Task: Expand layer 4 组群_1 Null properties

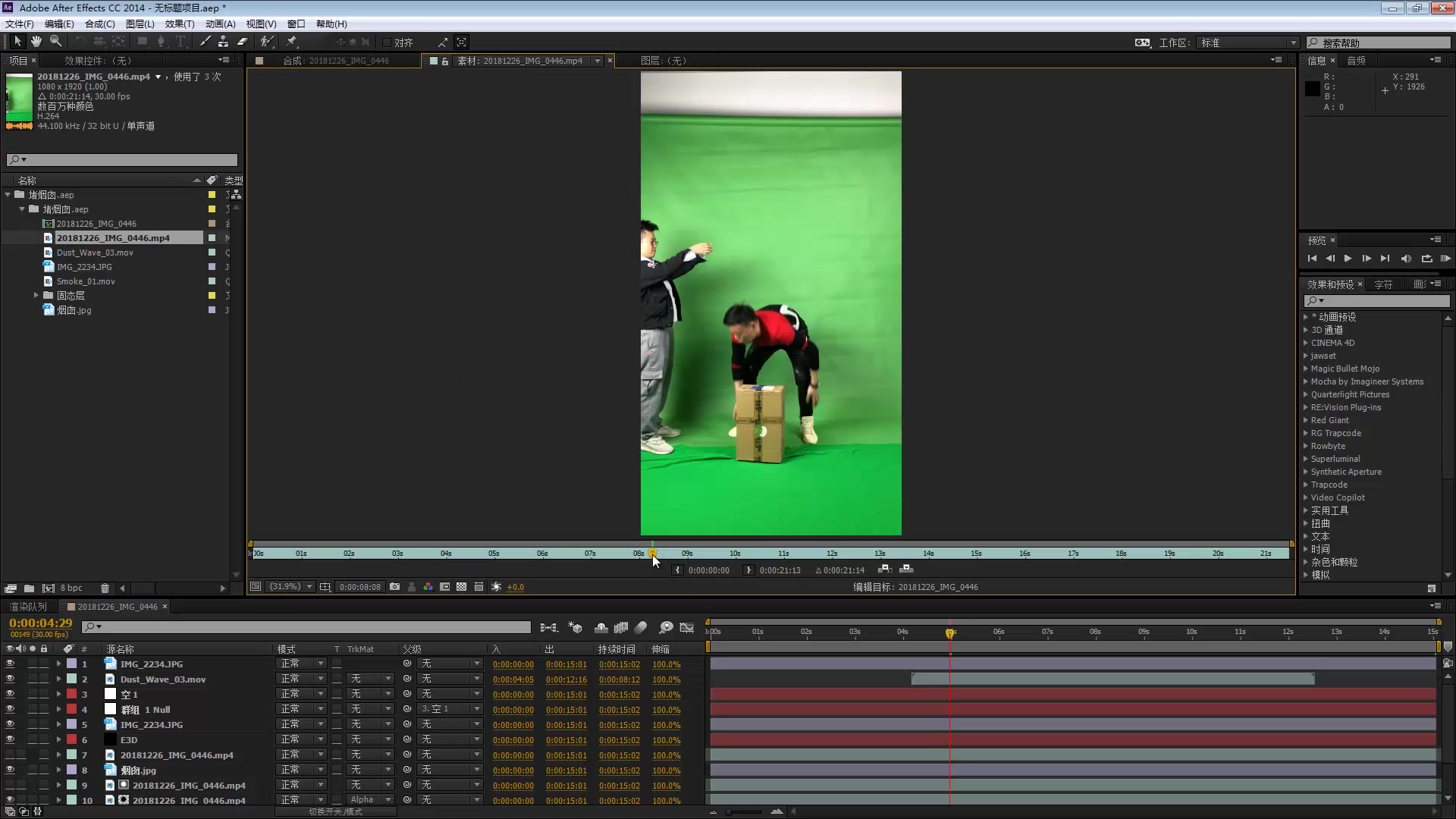Action: tap(63, 709)
